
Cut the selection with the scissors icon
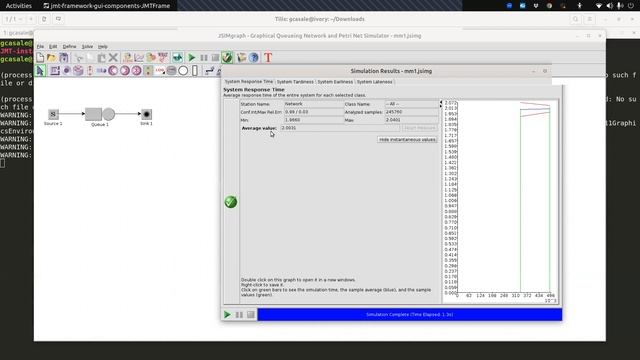(78, 58)
